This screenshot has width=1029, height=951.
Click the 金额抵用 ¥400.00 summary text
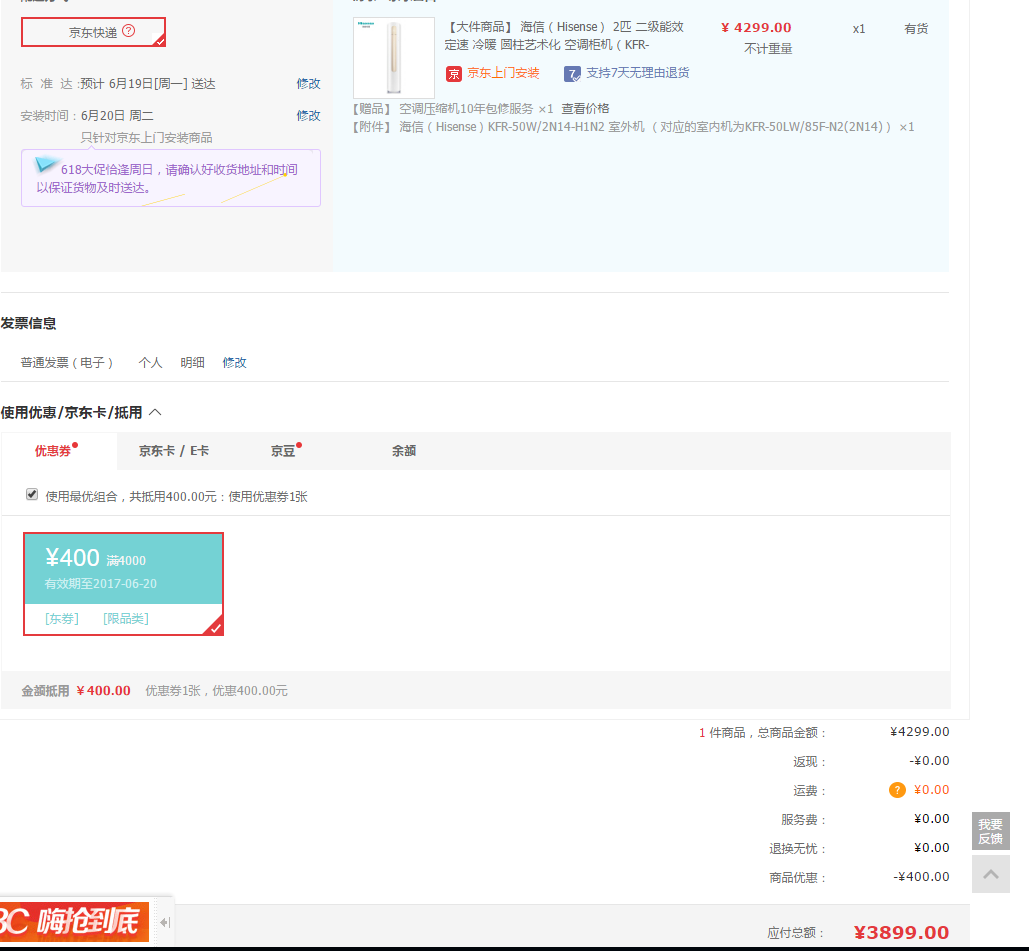(76, 690)
